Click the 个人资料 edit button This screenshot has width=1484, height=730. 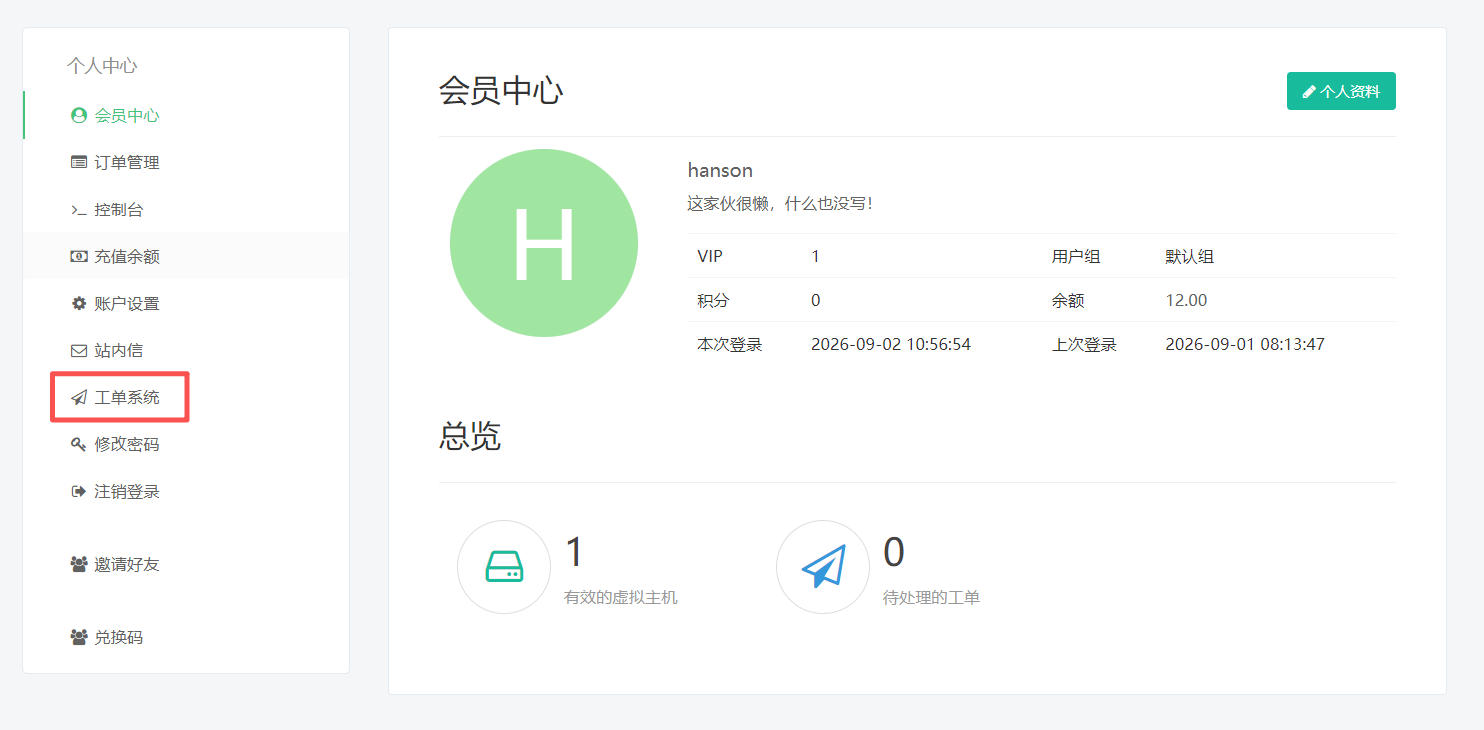1341,91
